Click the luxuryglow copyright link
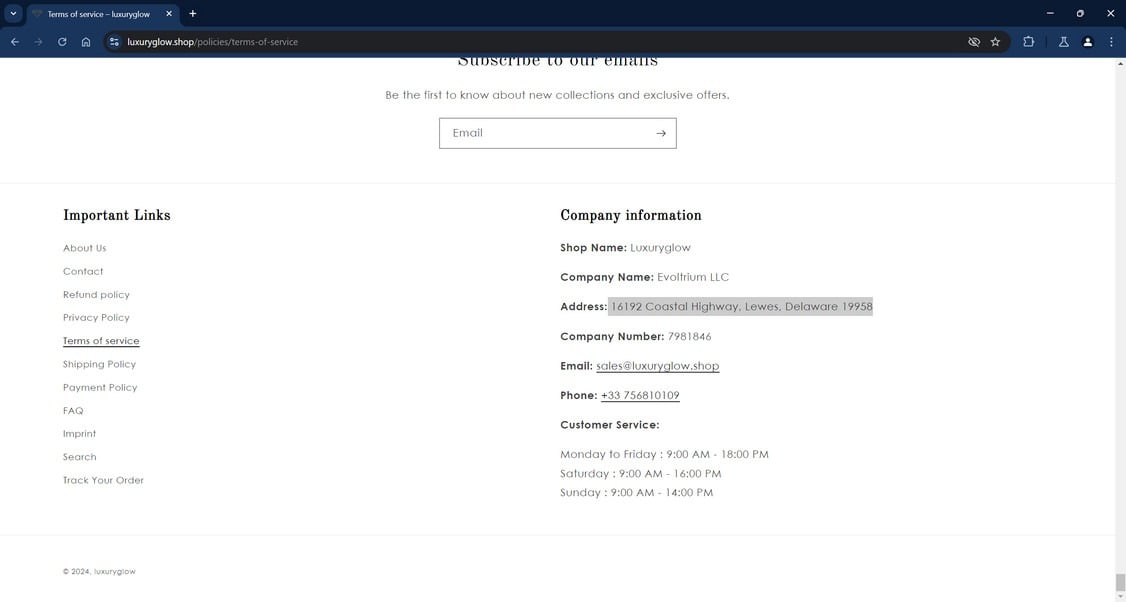1126x602 pixels. coord(115,572)
